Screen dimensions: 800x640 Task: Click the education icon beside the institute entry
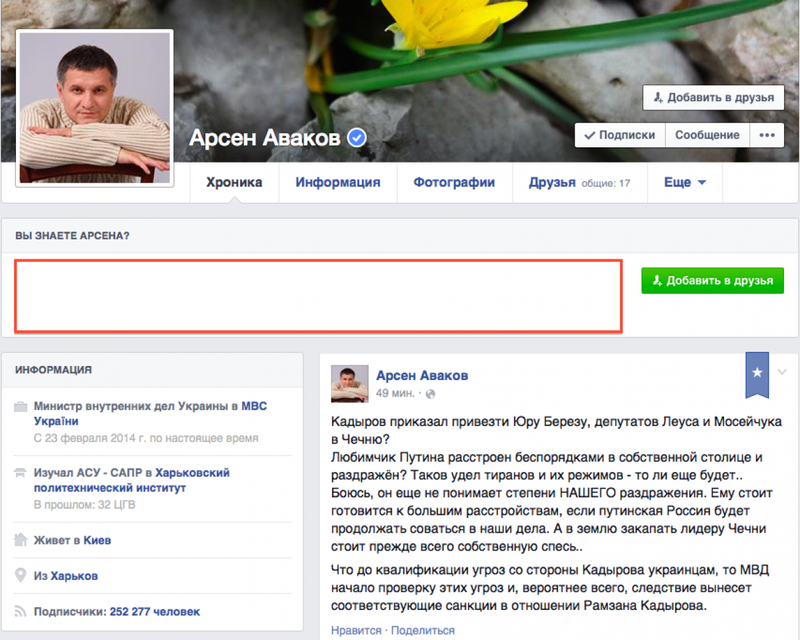pyautogui.click(x=22, y=469)
